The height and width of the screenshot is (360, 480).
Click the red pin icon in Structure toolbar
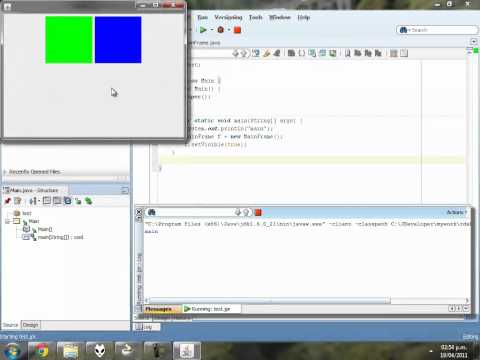point(8,201)
